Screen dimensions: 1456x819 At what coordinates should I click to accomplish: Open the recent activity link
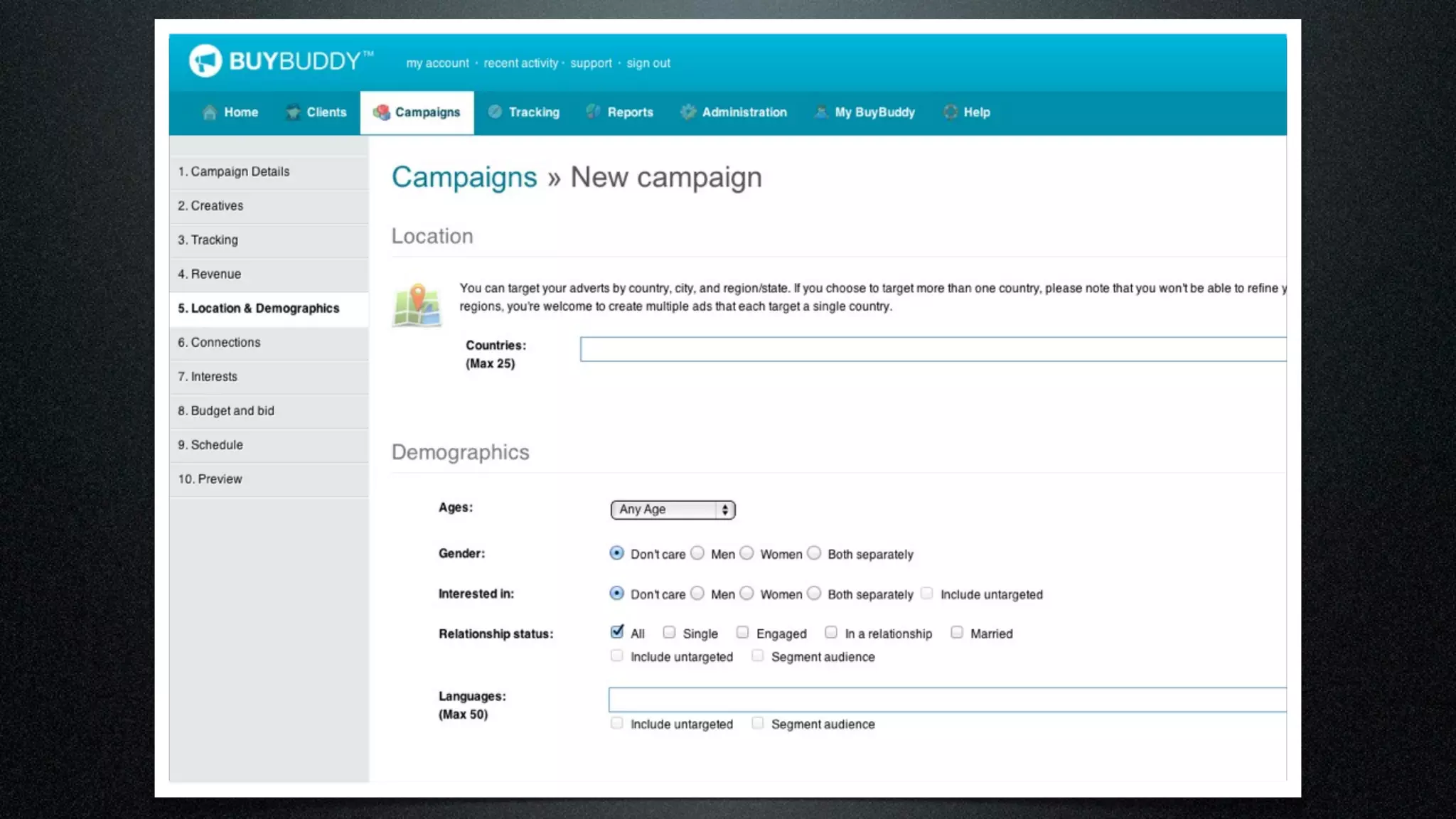tap(520, 63)
